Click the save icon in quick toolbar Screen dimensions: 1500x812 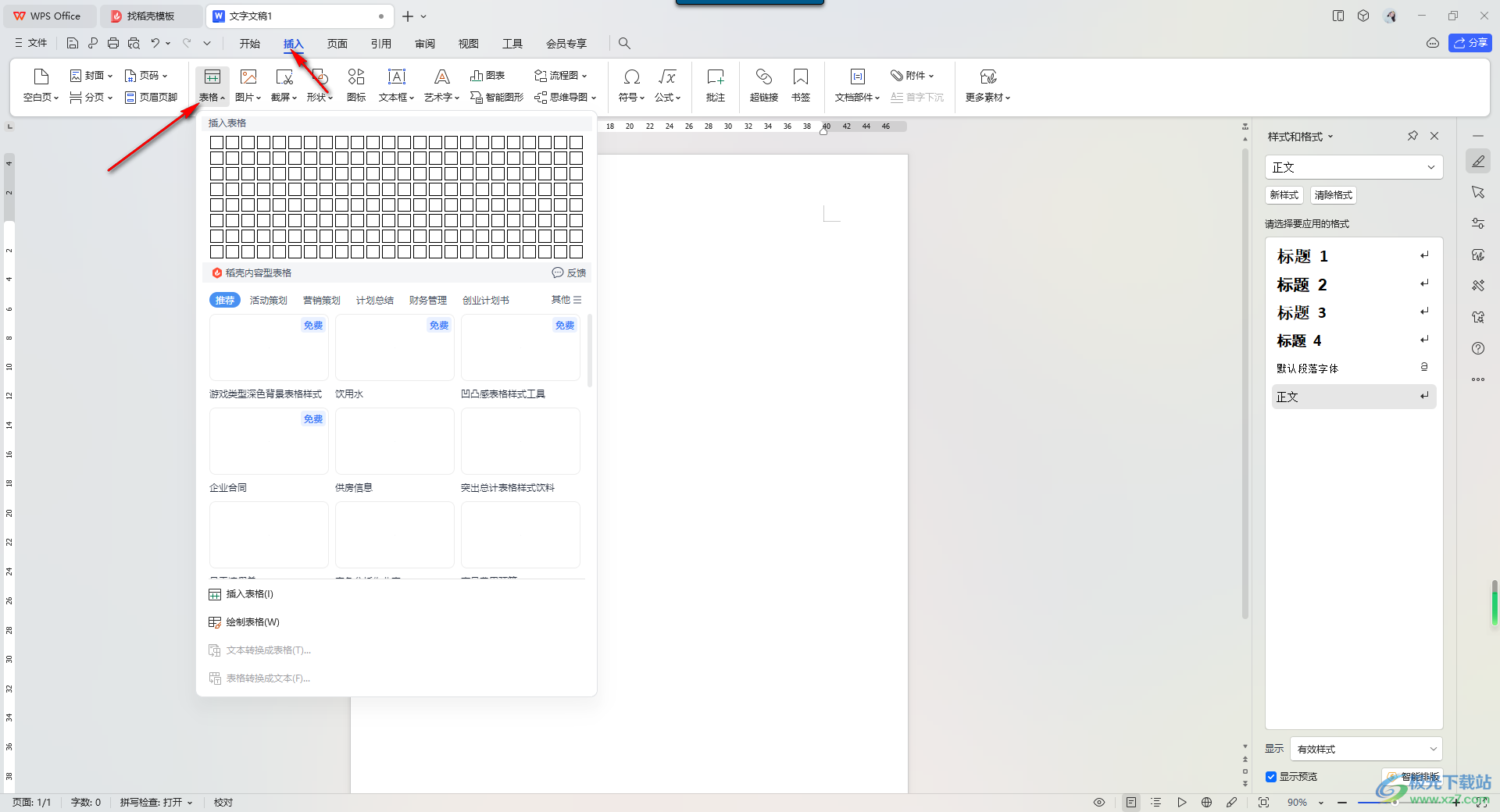73,43
